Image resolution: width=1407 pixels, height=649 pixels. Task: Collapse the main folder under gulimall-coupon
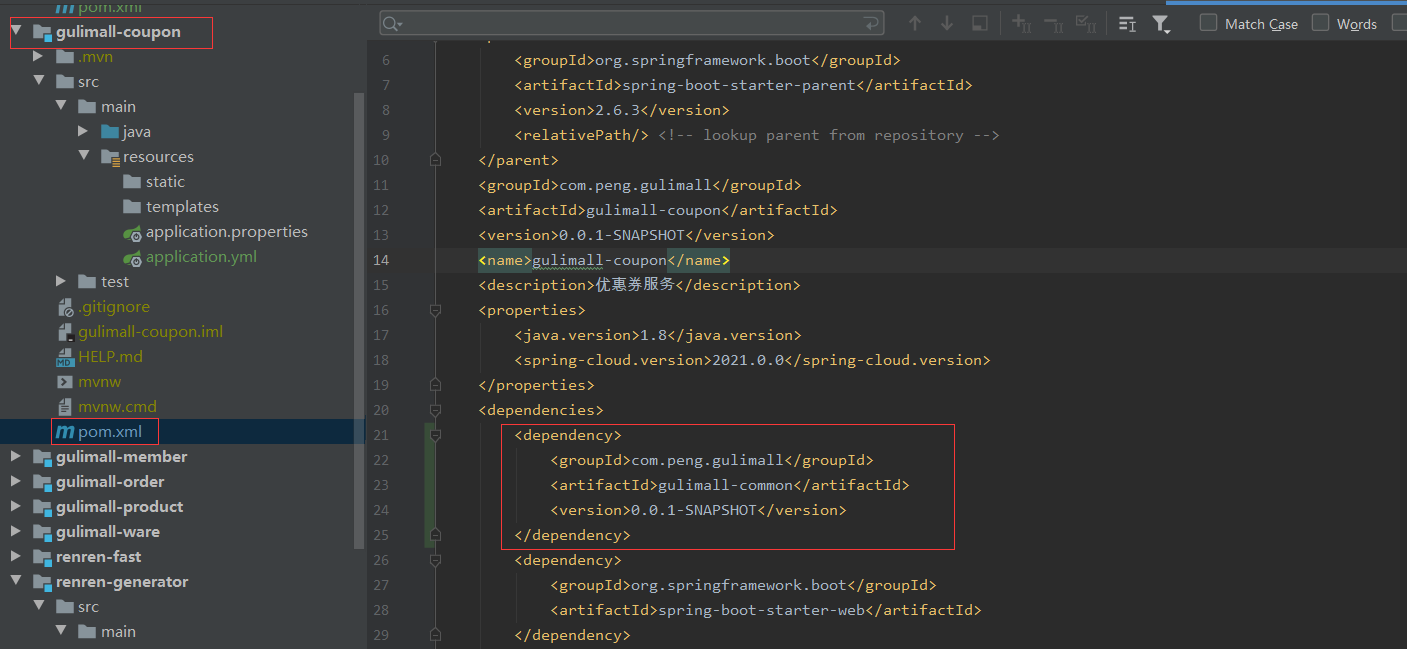click(x=61, y=107)
